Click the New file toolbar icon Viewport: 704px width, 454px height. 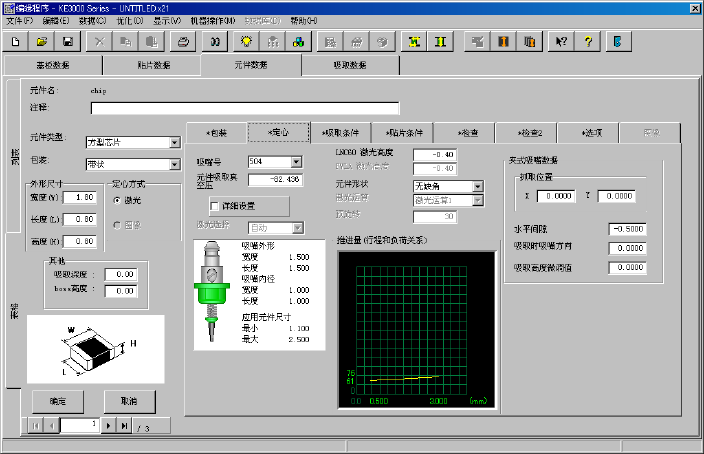pos(16,41)
